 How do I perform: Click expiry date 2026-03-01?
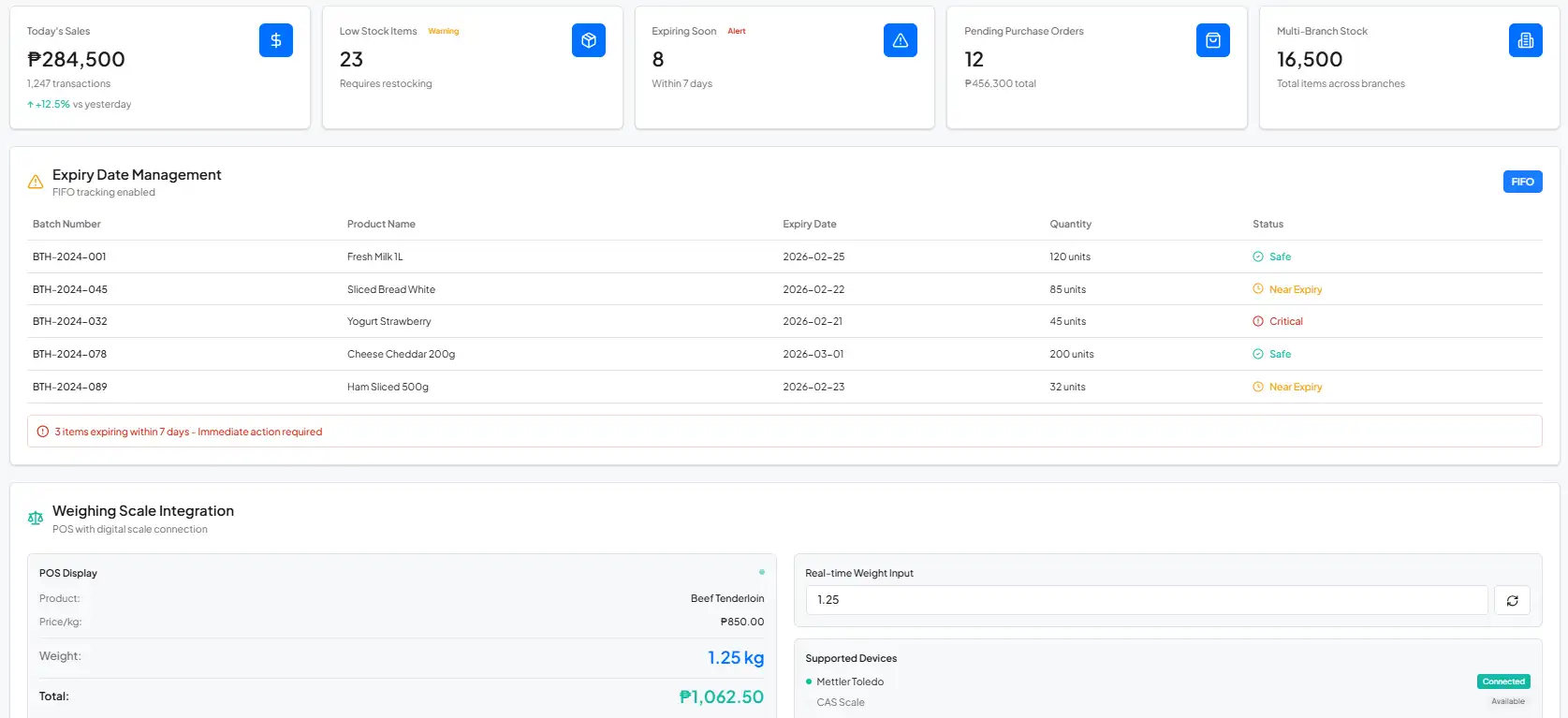pyautogui.click(x=813, y=354)
